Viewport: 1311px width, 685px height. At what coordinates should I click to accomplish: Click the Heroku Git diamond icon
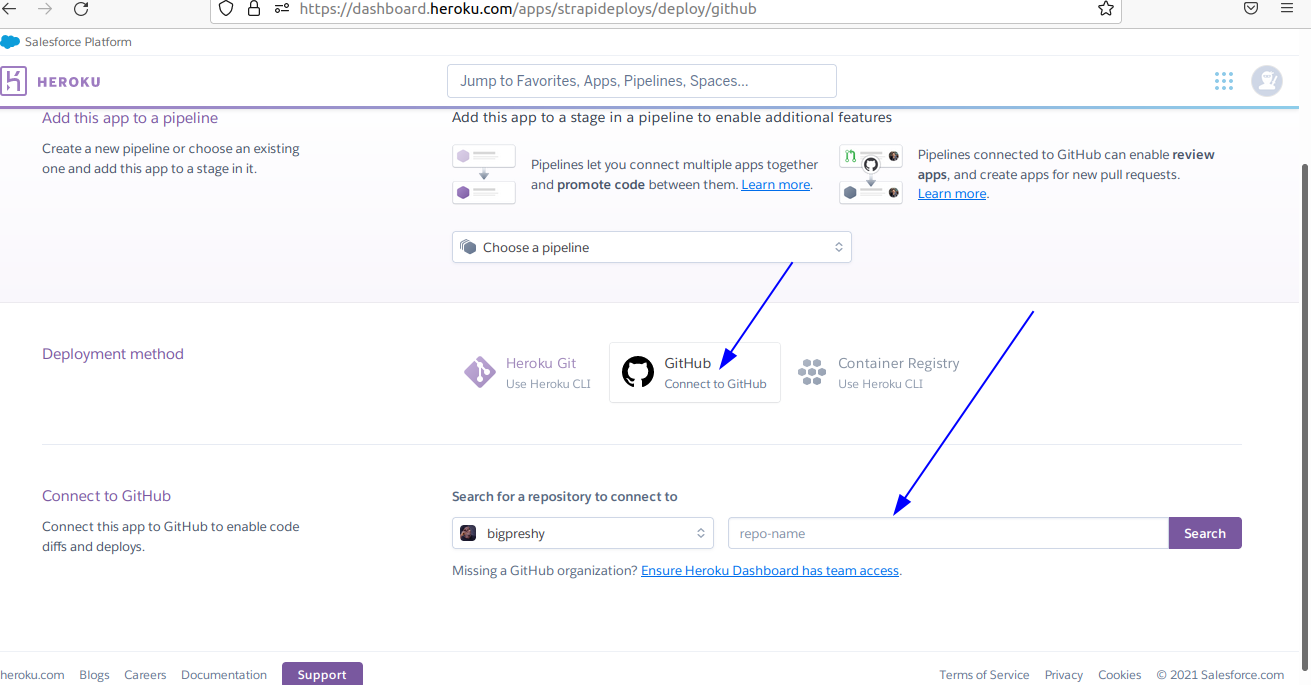click(480, 372)
